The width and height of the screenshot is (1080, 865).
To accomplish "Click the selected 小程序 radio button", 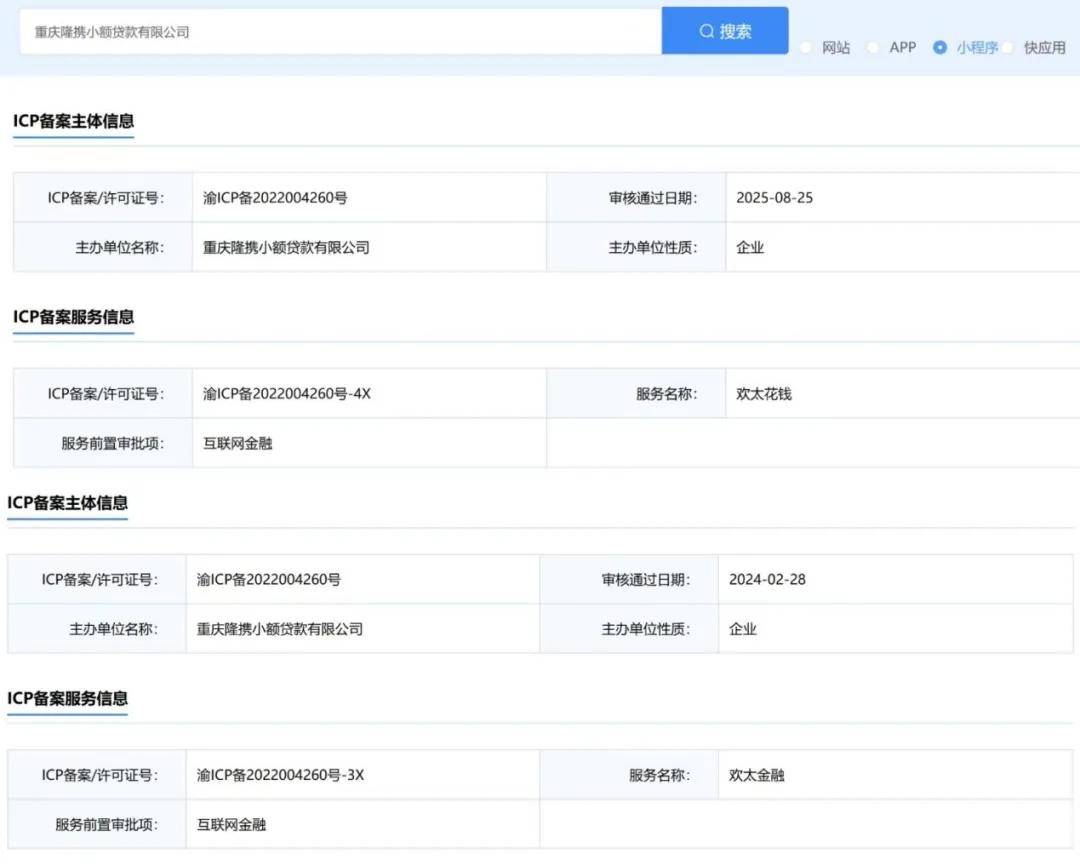I will click(938, 47).
